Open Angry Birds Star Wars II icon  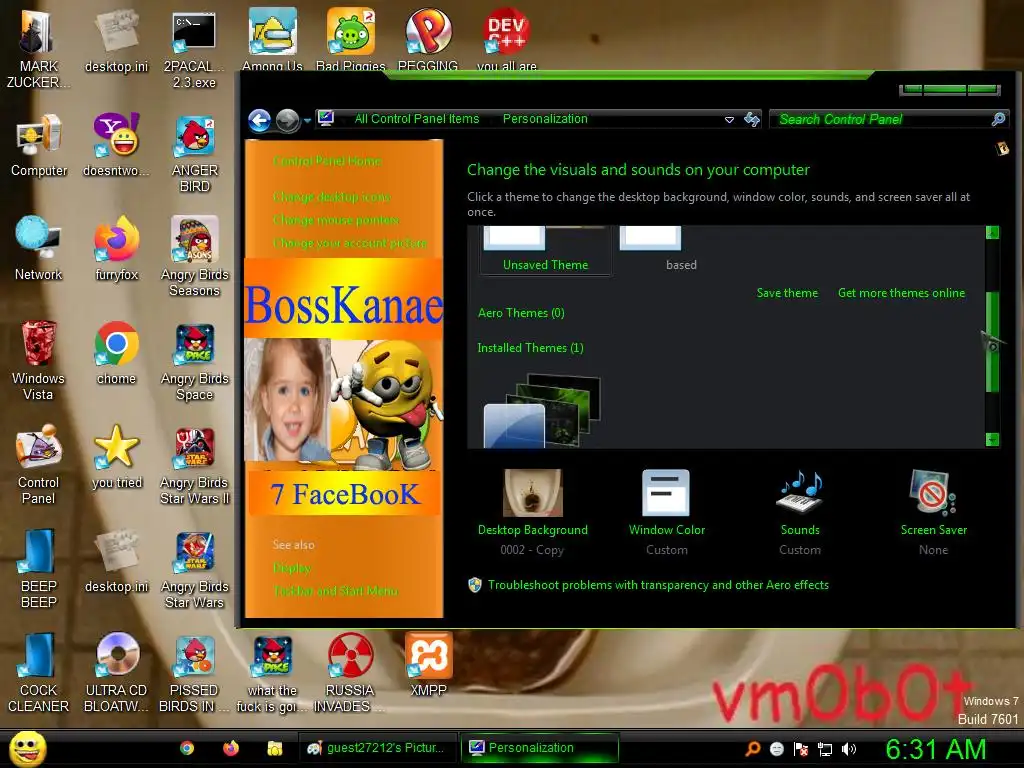[195, 465]
